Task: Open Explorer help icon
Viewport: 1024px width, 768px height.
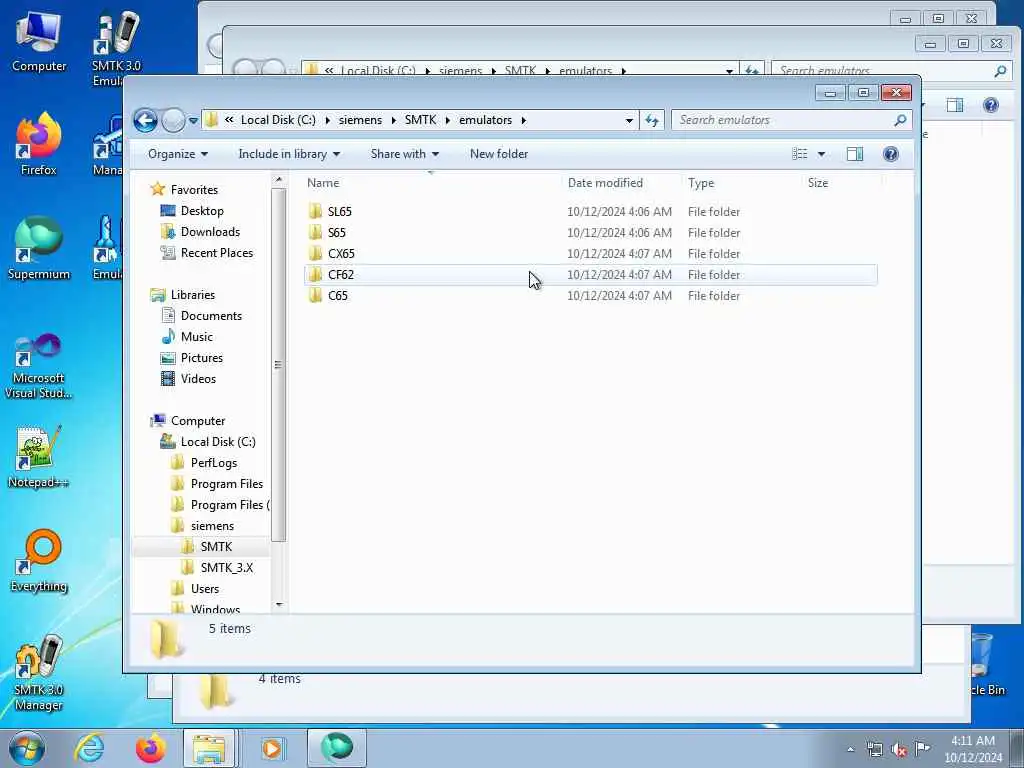Action: [x=891, y=154]
